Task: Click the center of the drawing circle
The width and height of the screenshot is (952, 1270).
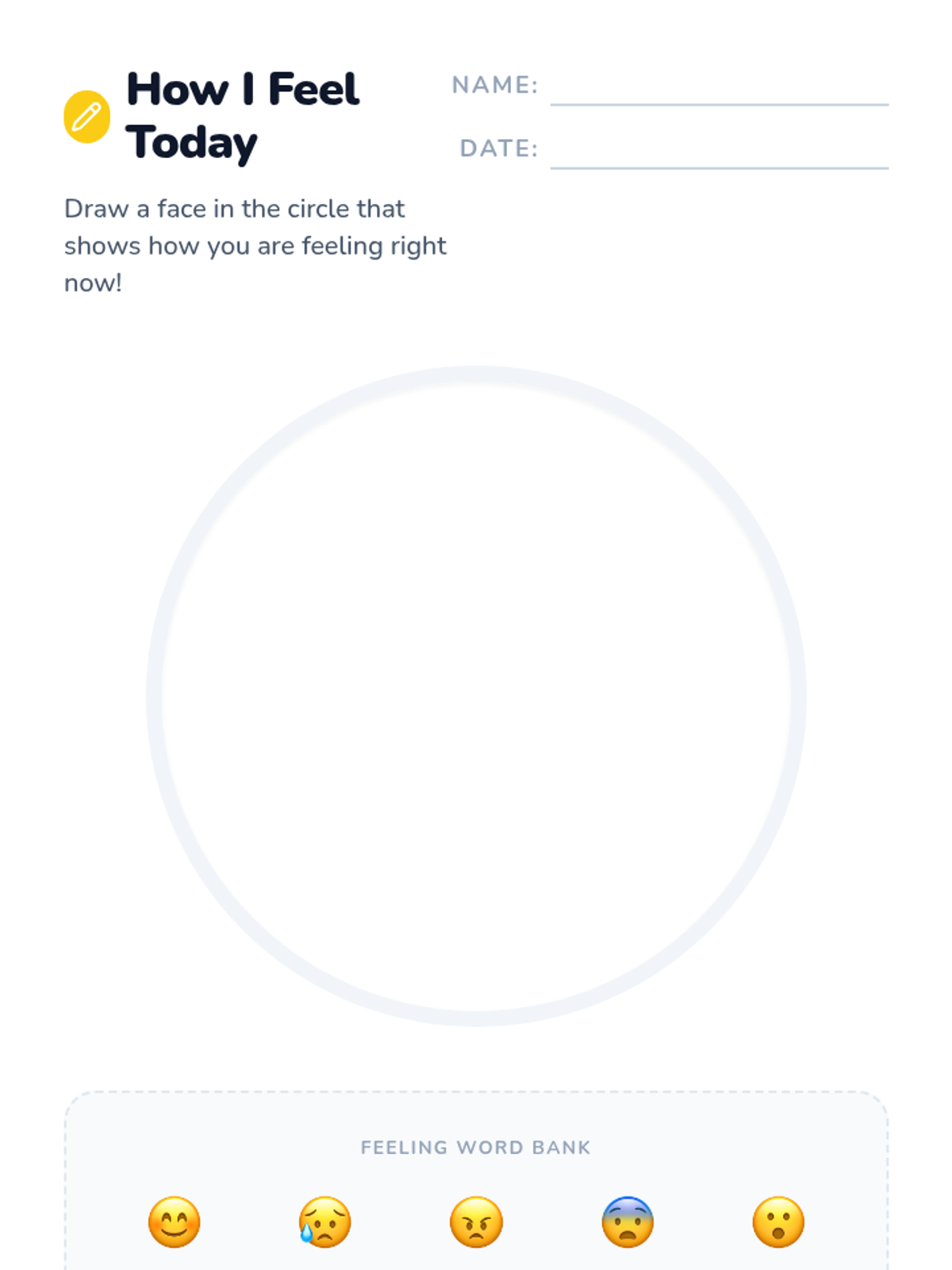Action: [x=476, y=696]
